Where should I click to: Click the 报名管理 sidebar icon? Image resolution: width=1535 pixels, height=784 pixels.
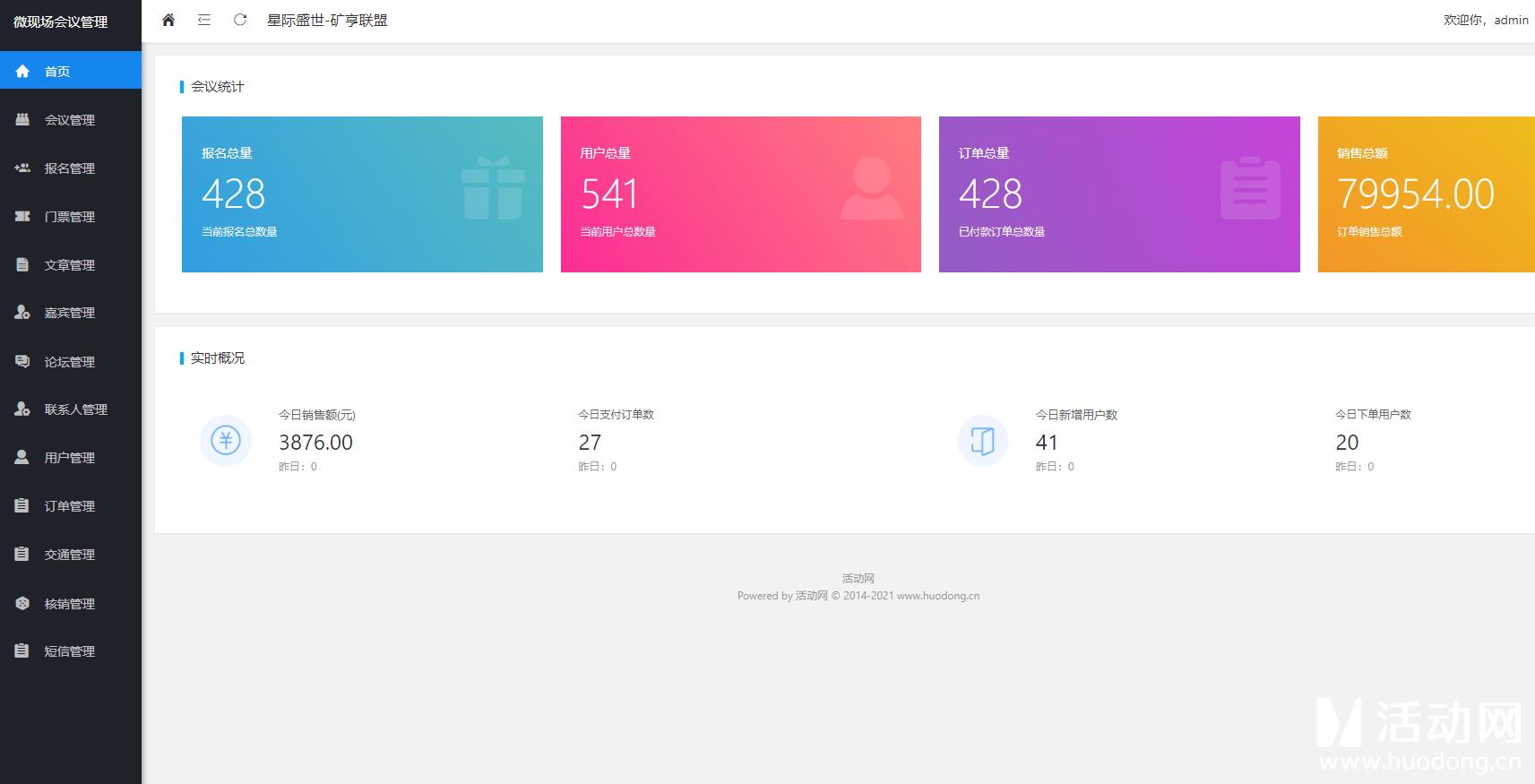[22, 168]
